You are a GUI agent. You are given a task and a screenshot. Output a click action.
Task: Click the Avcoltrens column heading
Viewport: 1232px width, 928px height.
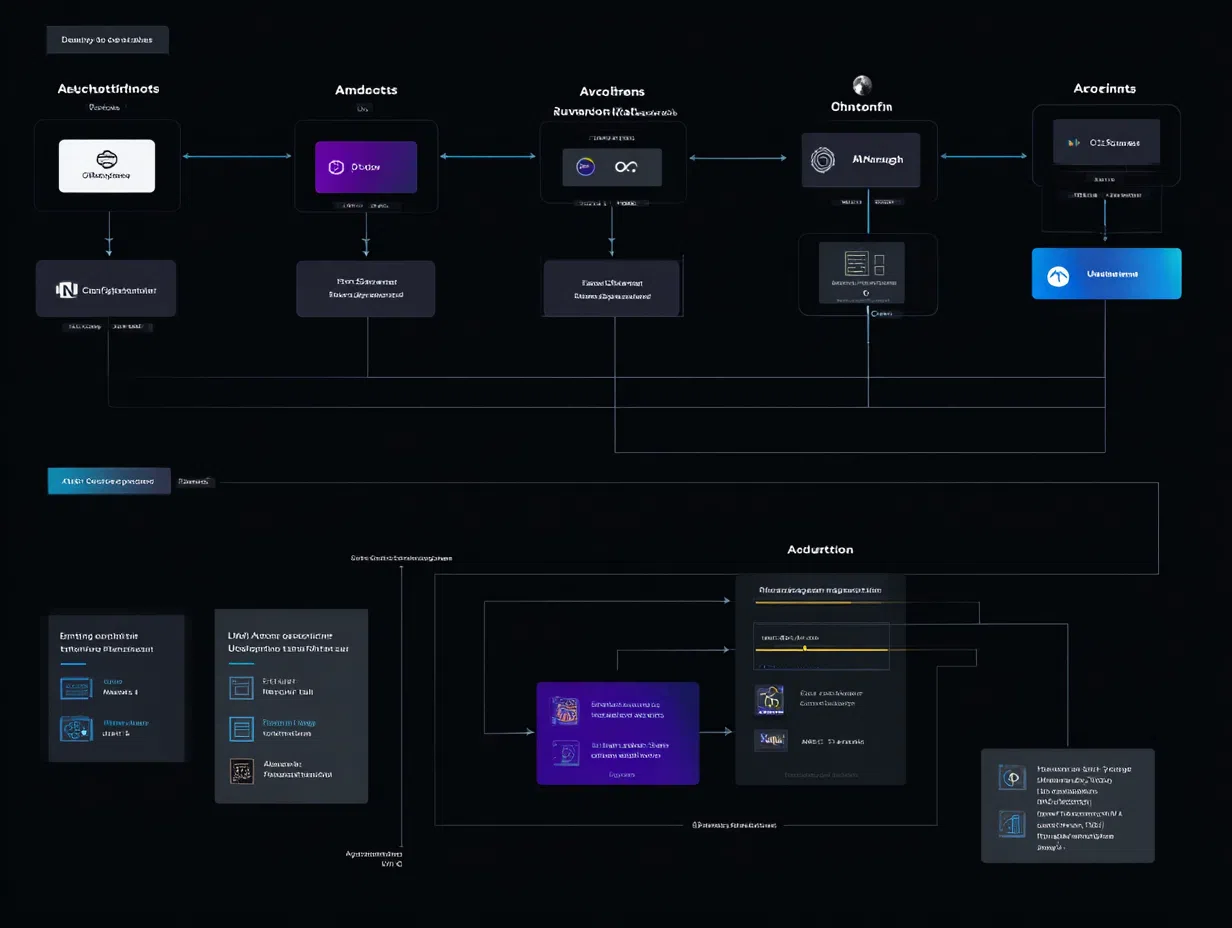[x=613, y=92]
